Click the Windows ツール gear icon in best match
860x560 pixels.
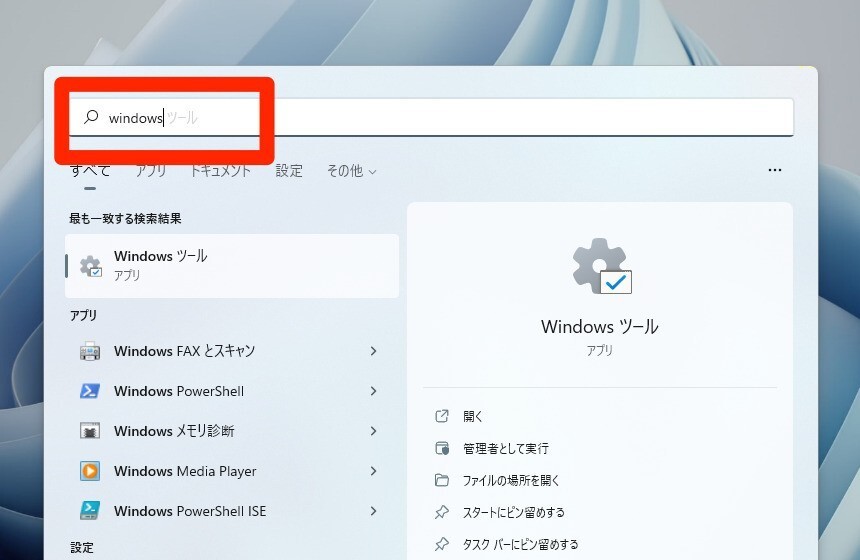[x=91, y=266]
